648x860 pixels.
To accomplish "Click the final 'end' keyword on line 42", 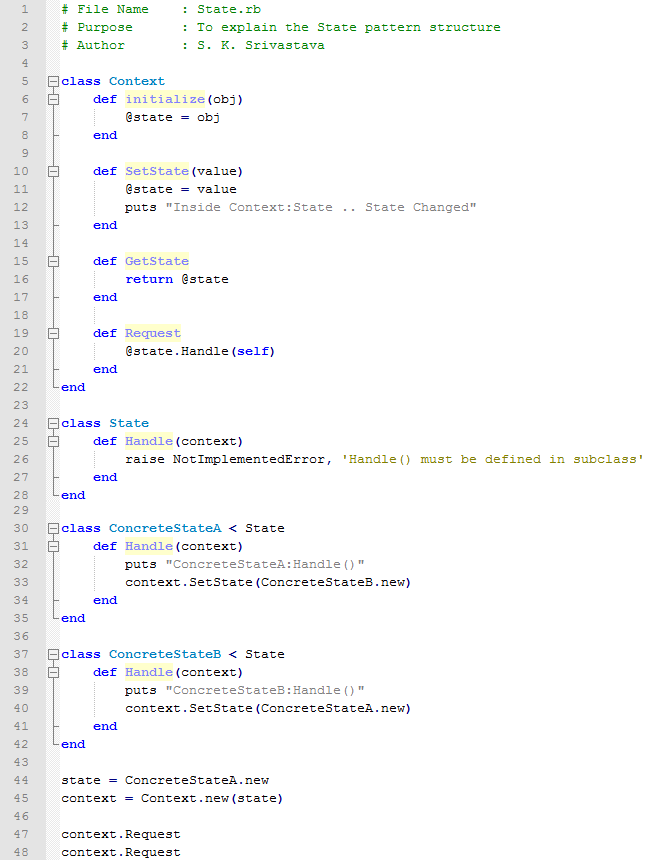I will point(73,744).
